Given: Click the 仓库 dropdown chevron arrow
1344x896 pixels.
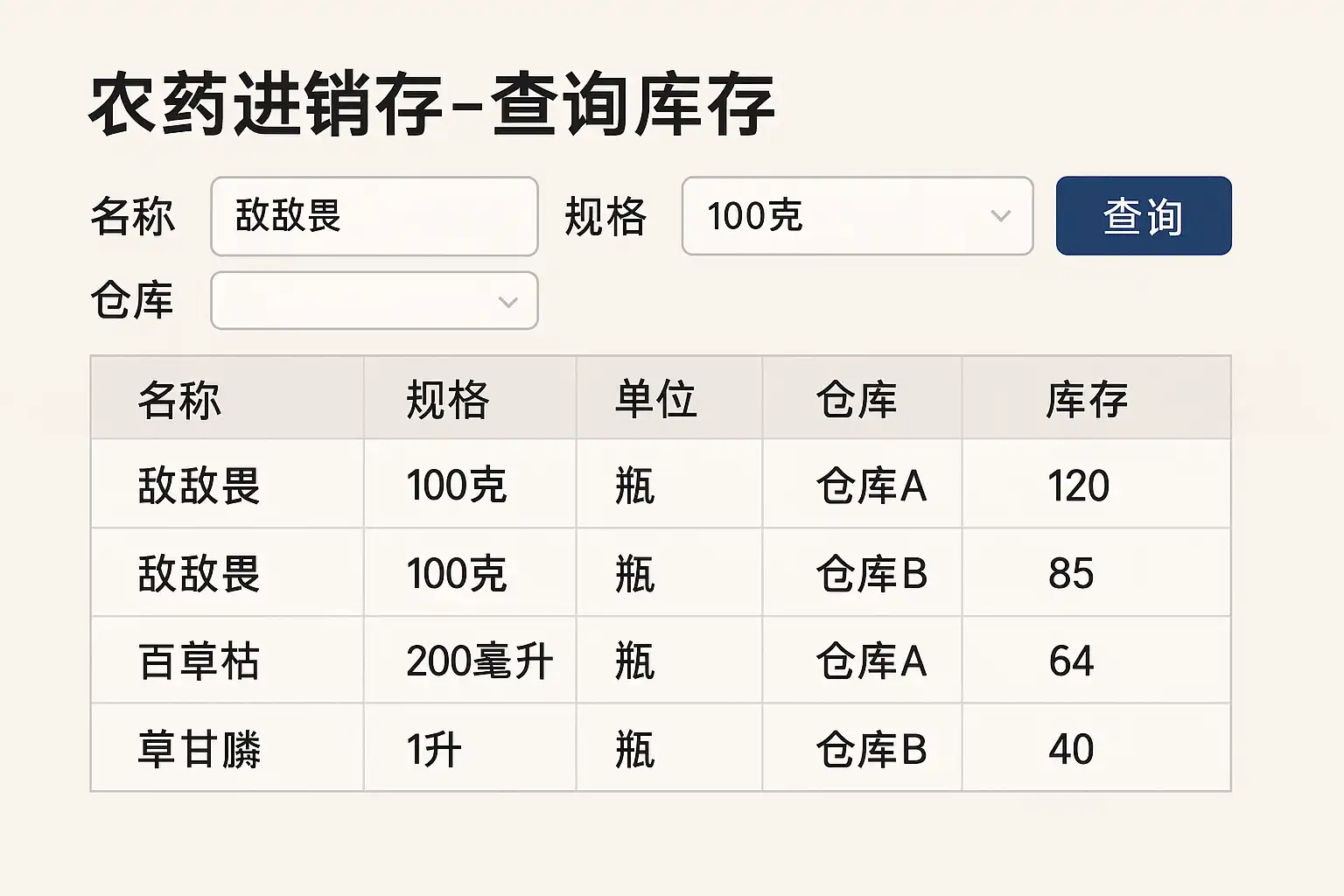Looking at the screenshot, I should (x=507, y=302).
